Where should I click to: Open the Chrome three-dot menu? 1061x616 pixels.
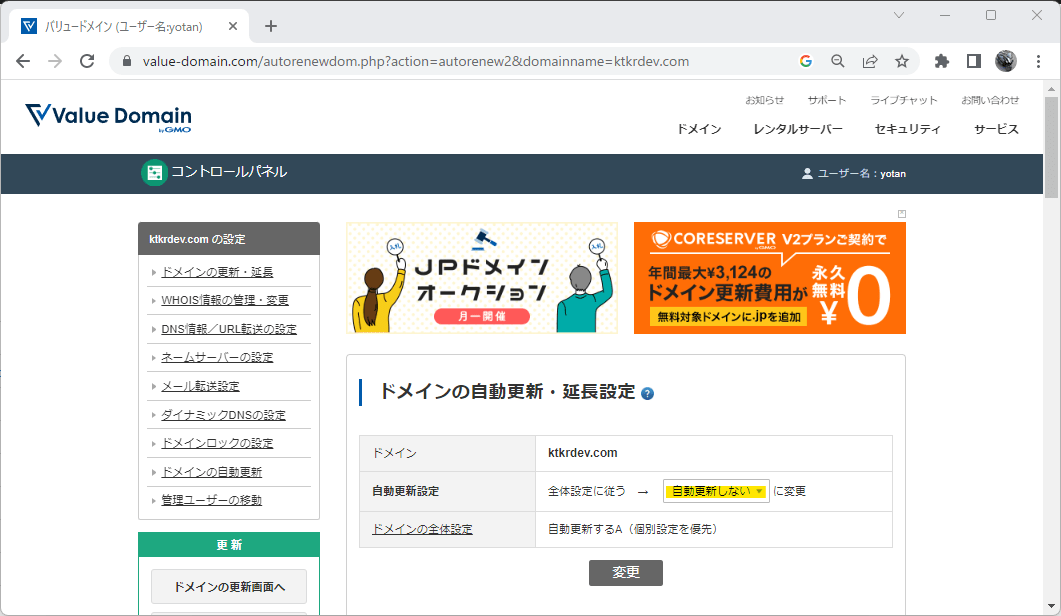coord(1038,62)
